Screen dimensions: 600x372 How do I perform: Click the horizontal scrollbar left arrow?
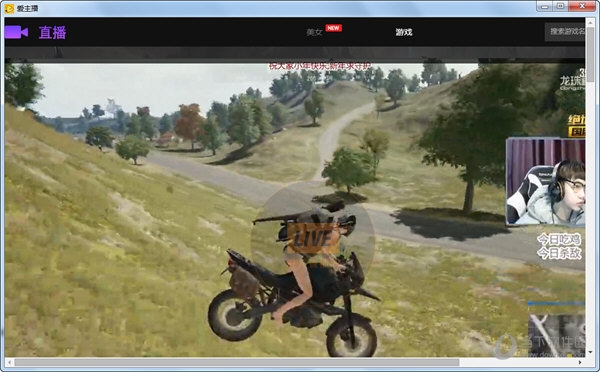point(9,362)
